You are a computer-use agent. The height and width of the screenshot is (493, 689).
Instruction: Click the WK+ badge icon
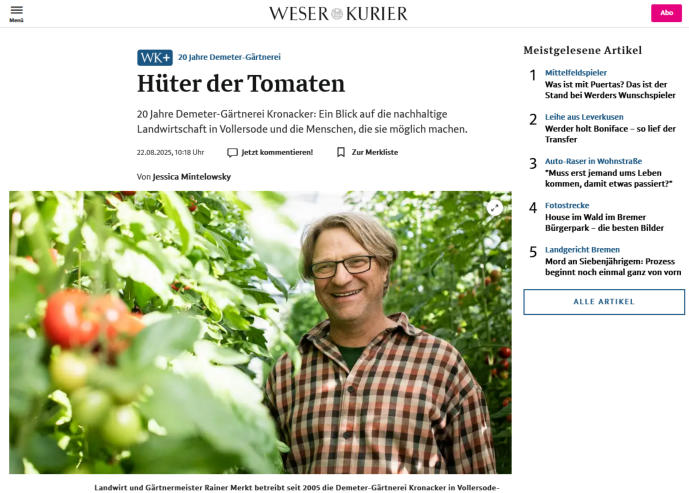click(155, 58)
